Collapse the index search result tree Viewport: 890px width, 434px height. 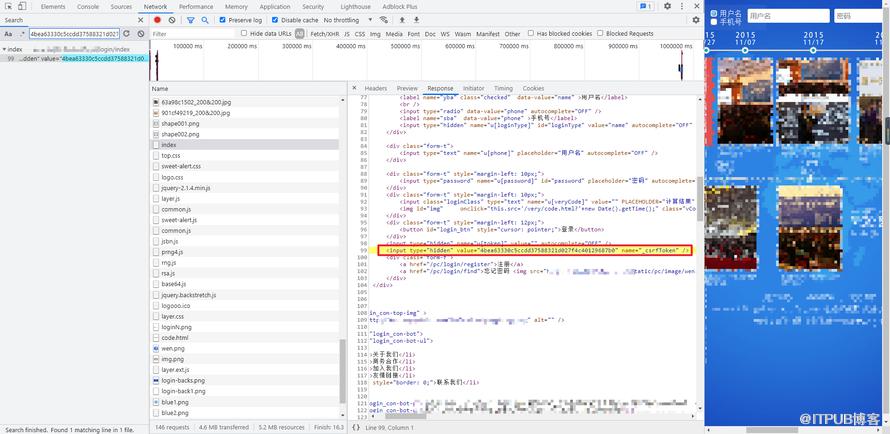coord(4,49)
